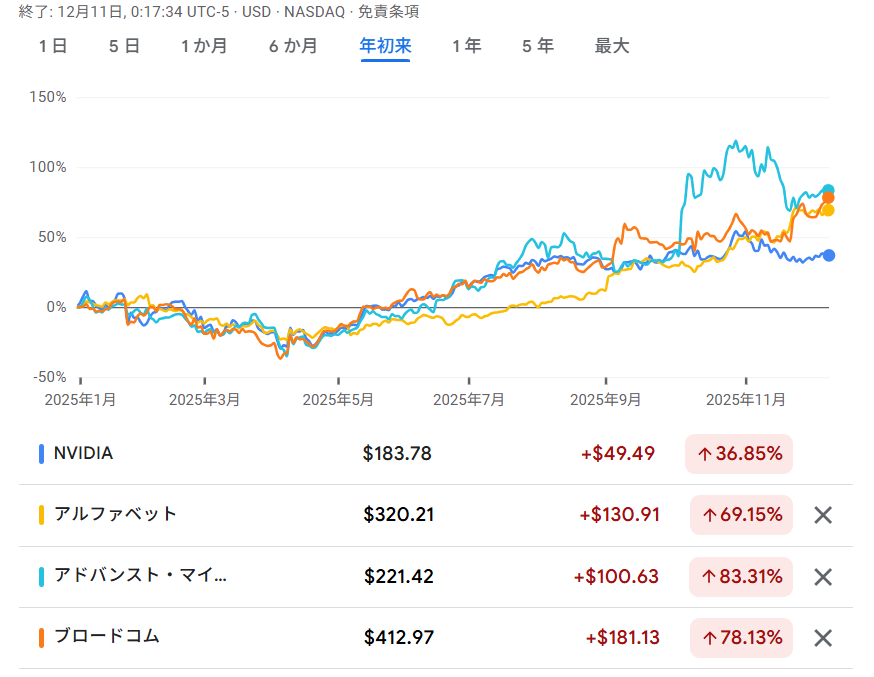Click the yellow Alphabet endpoint dot on chart
The width and height of the screenshot is (874, 677).
click(828, 211)
